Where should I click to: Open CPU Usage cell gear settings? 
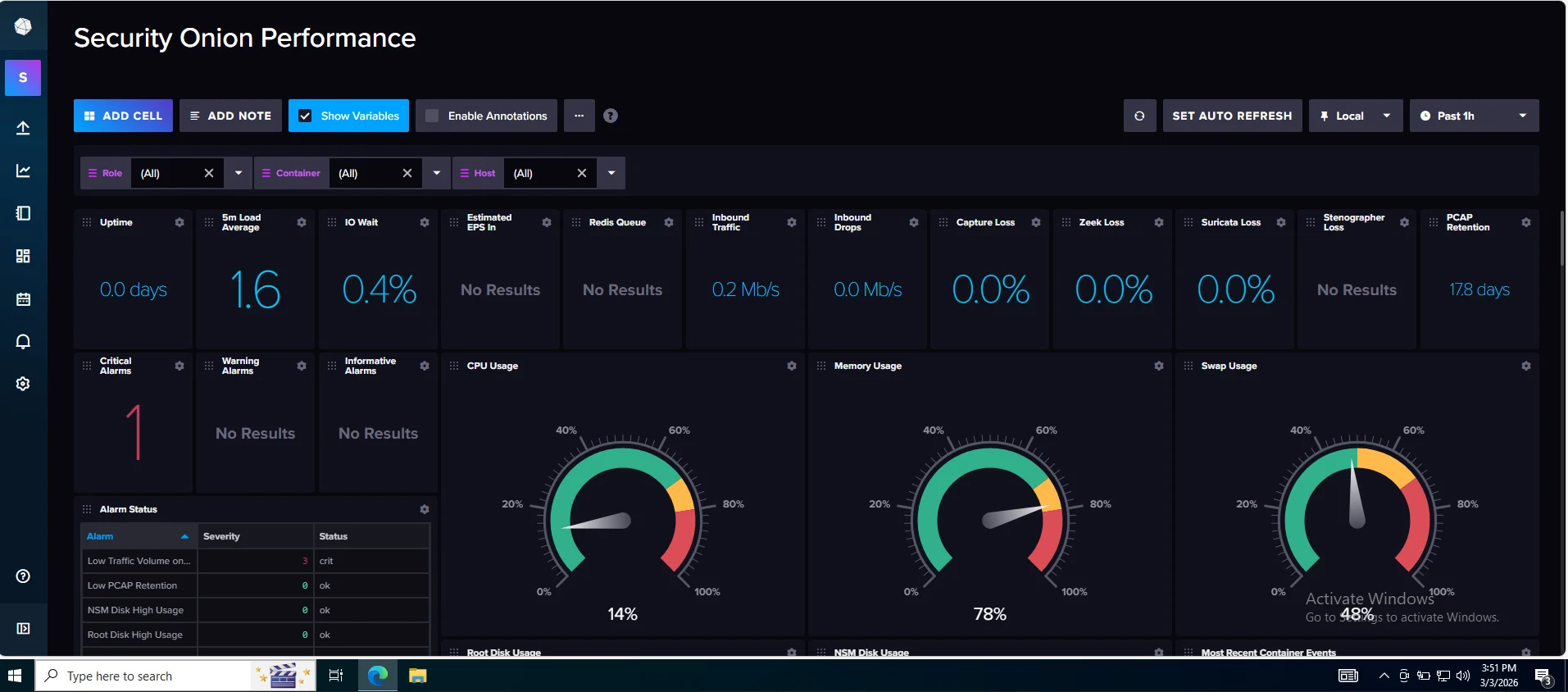click(791, 366)
